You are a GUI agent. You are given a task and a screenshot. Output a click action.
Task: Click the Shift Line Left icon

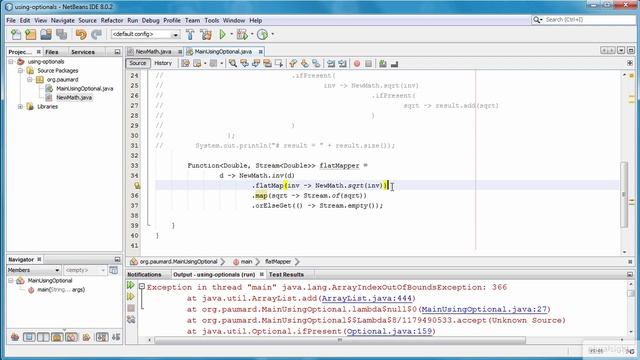click(x=331, y=63)
